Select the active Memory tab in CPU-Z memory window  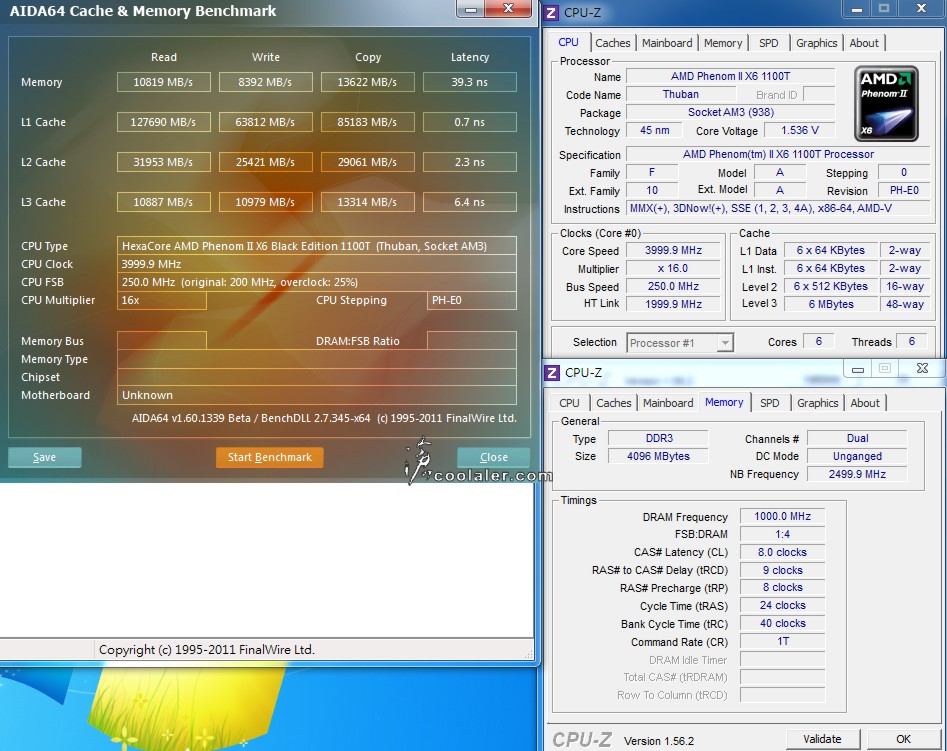point(724,402)
